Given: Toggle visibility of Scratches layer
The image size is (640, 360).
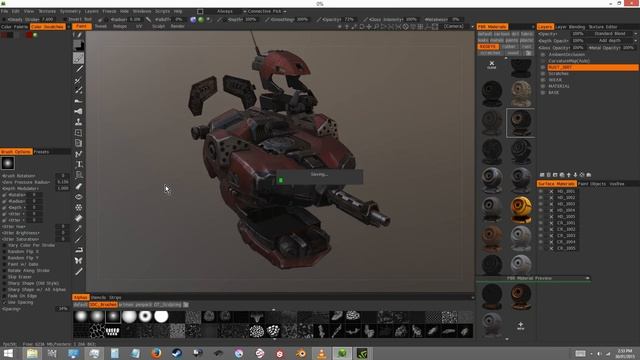Looking at the screenshot, I should coord(543,73).
